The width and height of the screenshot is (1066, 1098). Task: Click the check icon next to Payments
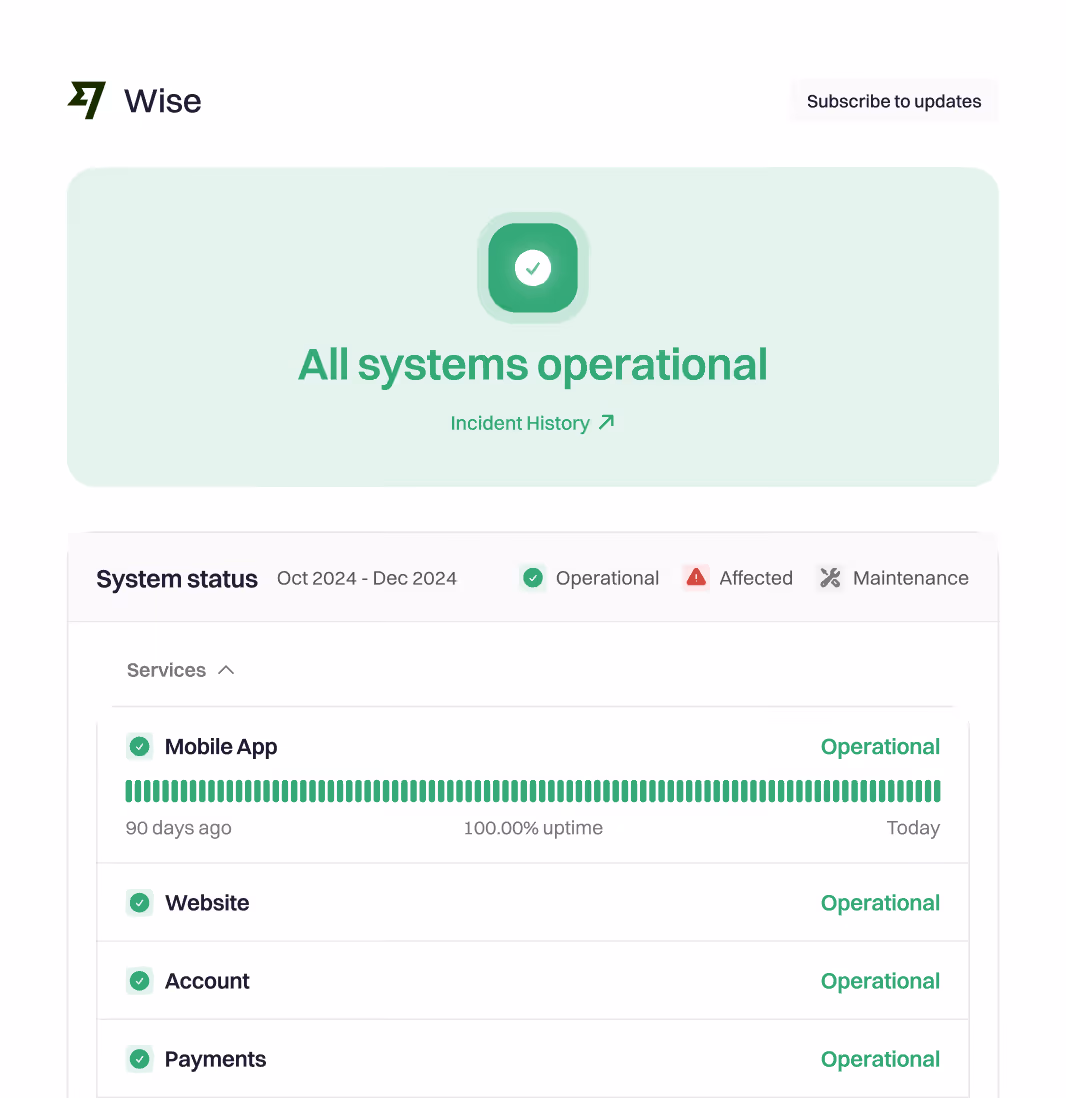point(139,1059)
